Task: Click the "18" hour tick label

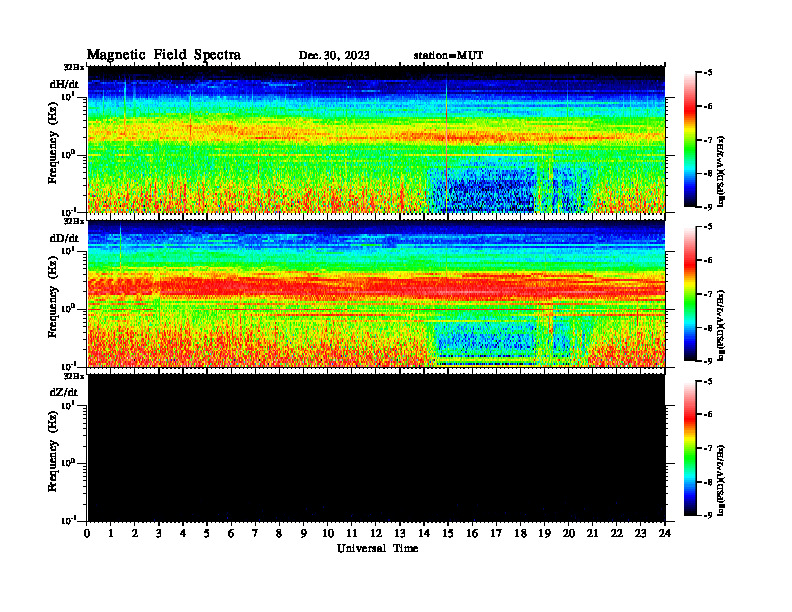Action: pyautogui.click(x=520, y=533)
